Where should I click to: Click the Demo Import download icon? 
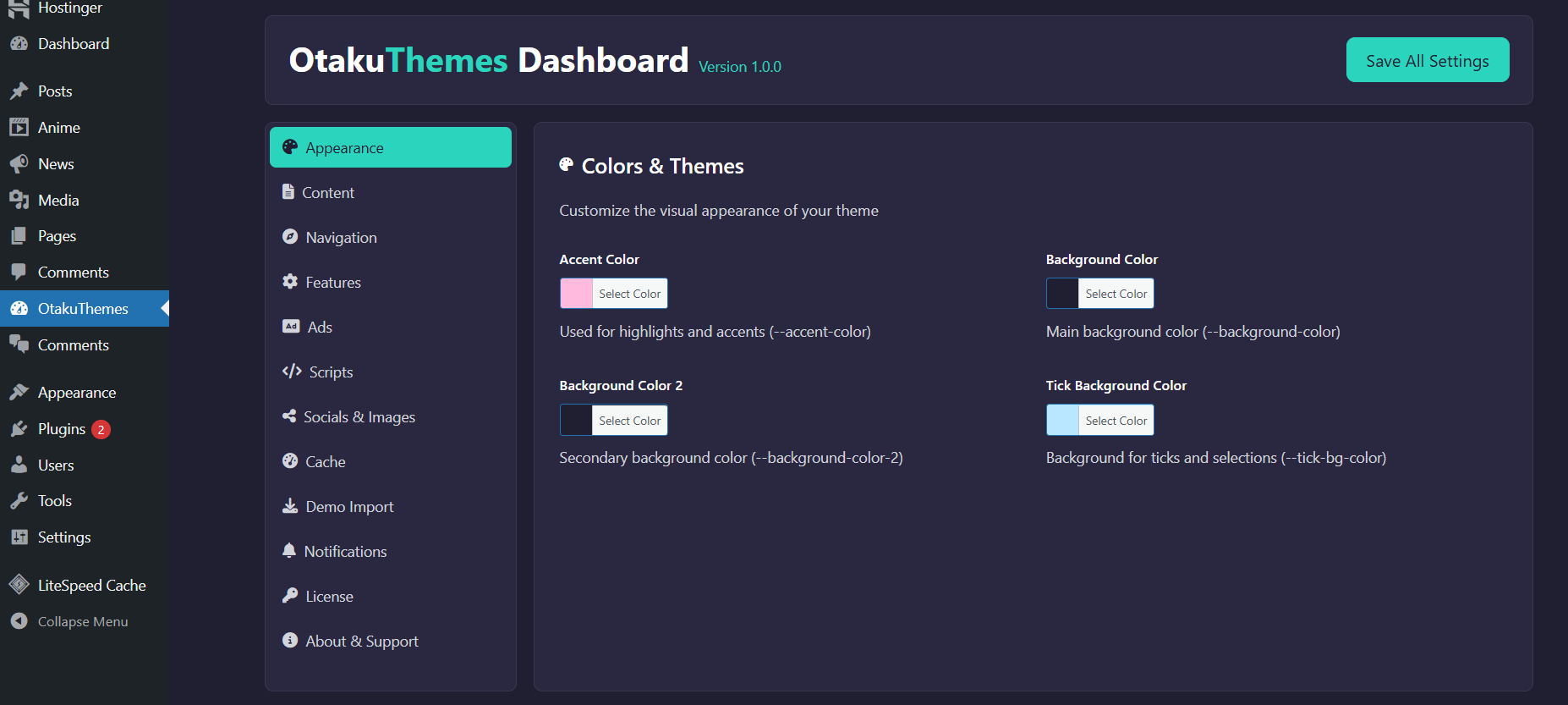pos(290,506)
